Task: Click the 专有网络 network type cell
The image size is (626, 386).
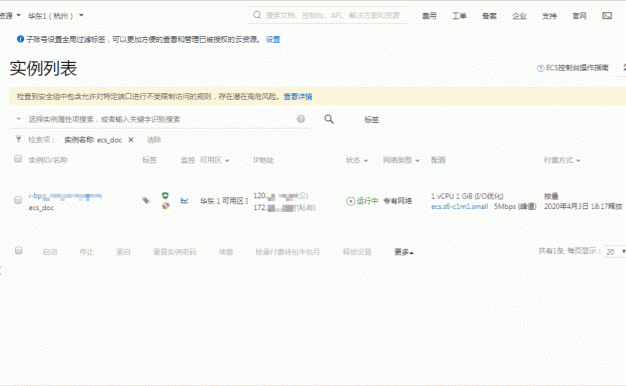Action: [398, 201]
